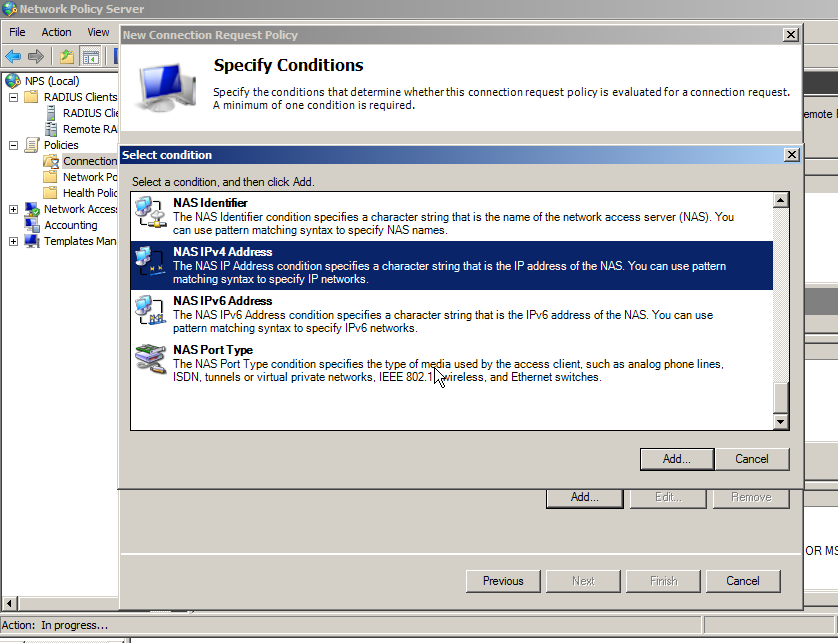Select the Network Access Protection icon
Image resolution: width=838 pixels, height=643 pixels.
[x=31, y=210]
